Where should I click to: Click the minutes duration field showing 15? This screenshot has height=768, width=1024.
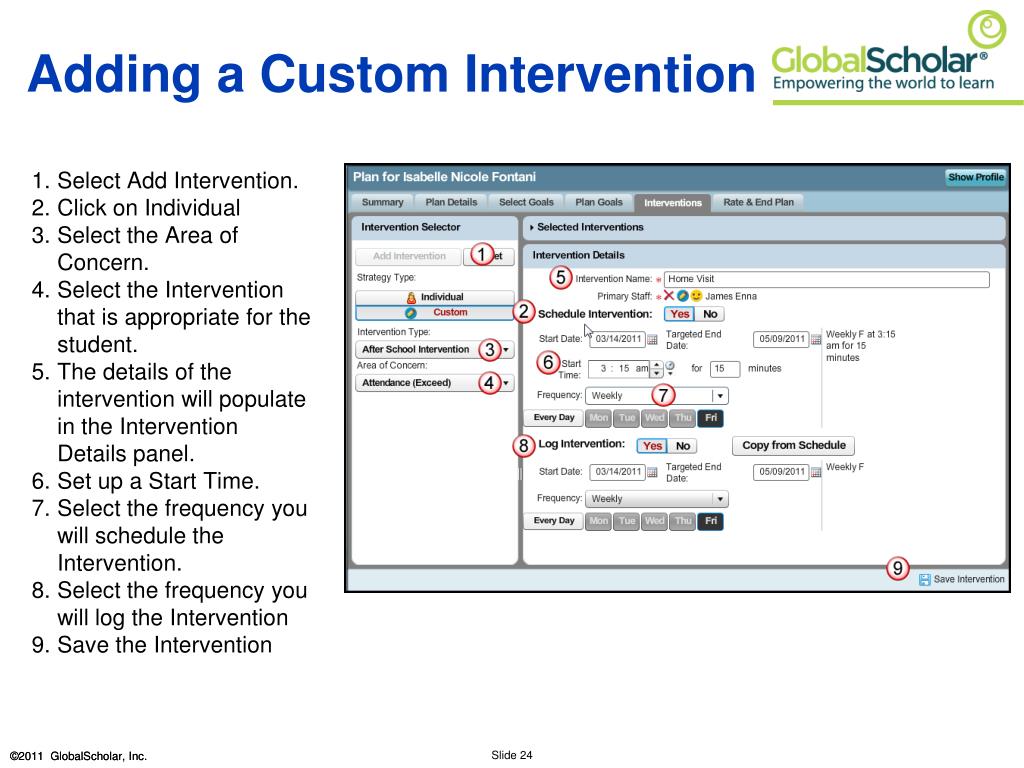(725, 369)
